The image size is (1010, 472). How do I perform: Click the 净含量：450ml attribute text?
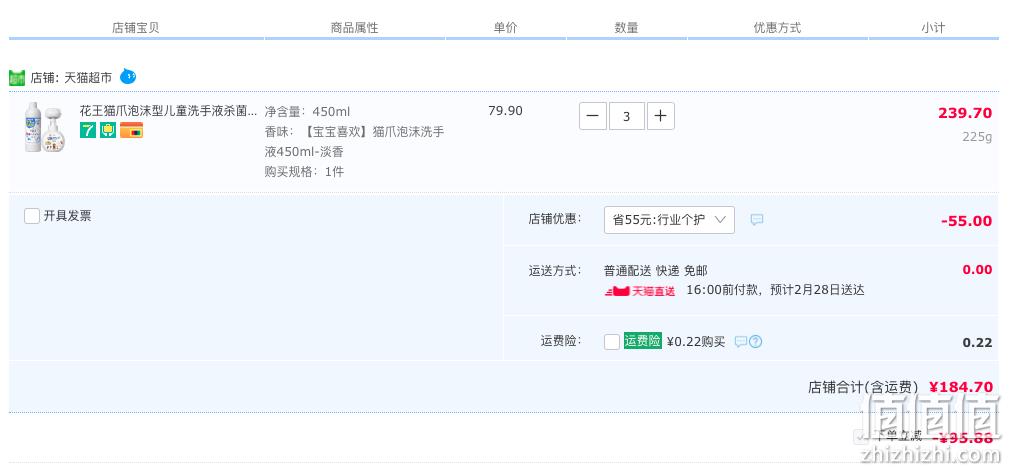click(307, 111)
